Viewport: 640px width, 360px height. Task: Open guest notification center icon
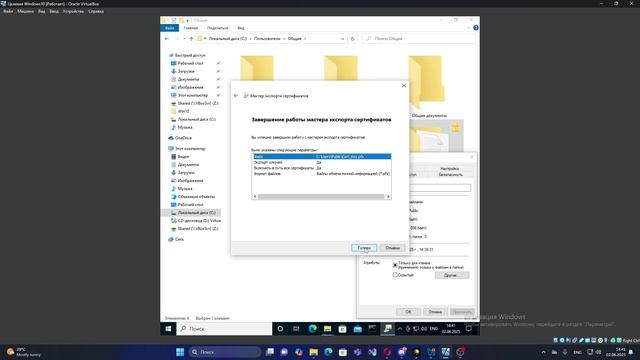coord(469,329)
